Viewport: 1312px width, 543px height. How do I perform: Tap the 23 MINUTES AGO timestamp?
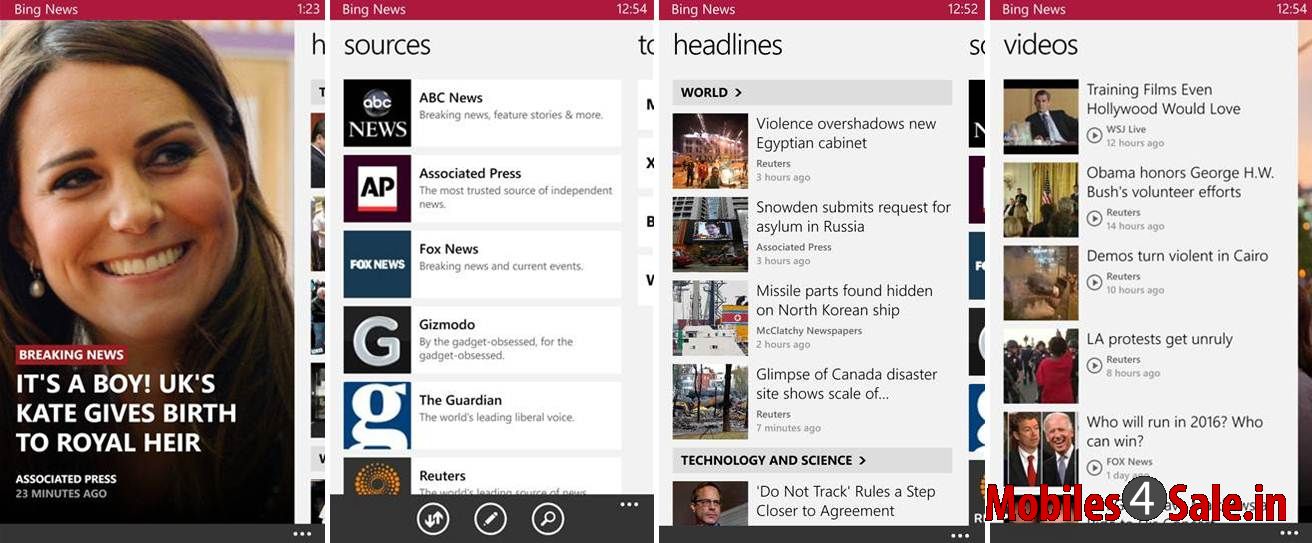[x=62, y=494]
